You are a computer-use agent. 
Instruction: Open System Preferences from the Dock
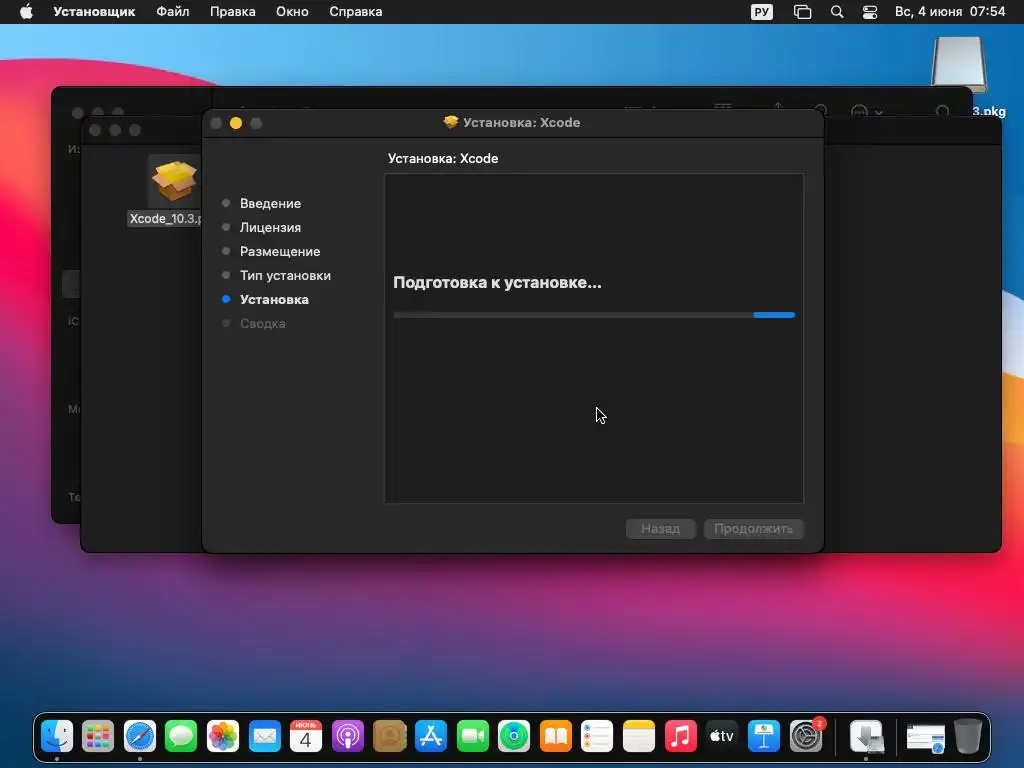[806, 737]
